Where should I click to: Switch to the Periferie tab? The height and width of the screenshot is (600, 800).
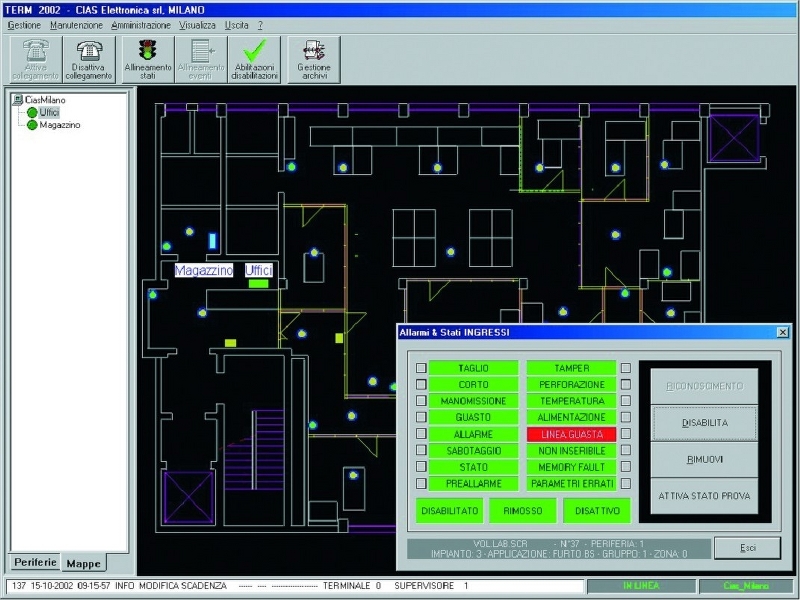click(x=35, y=562)
